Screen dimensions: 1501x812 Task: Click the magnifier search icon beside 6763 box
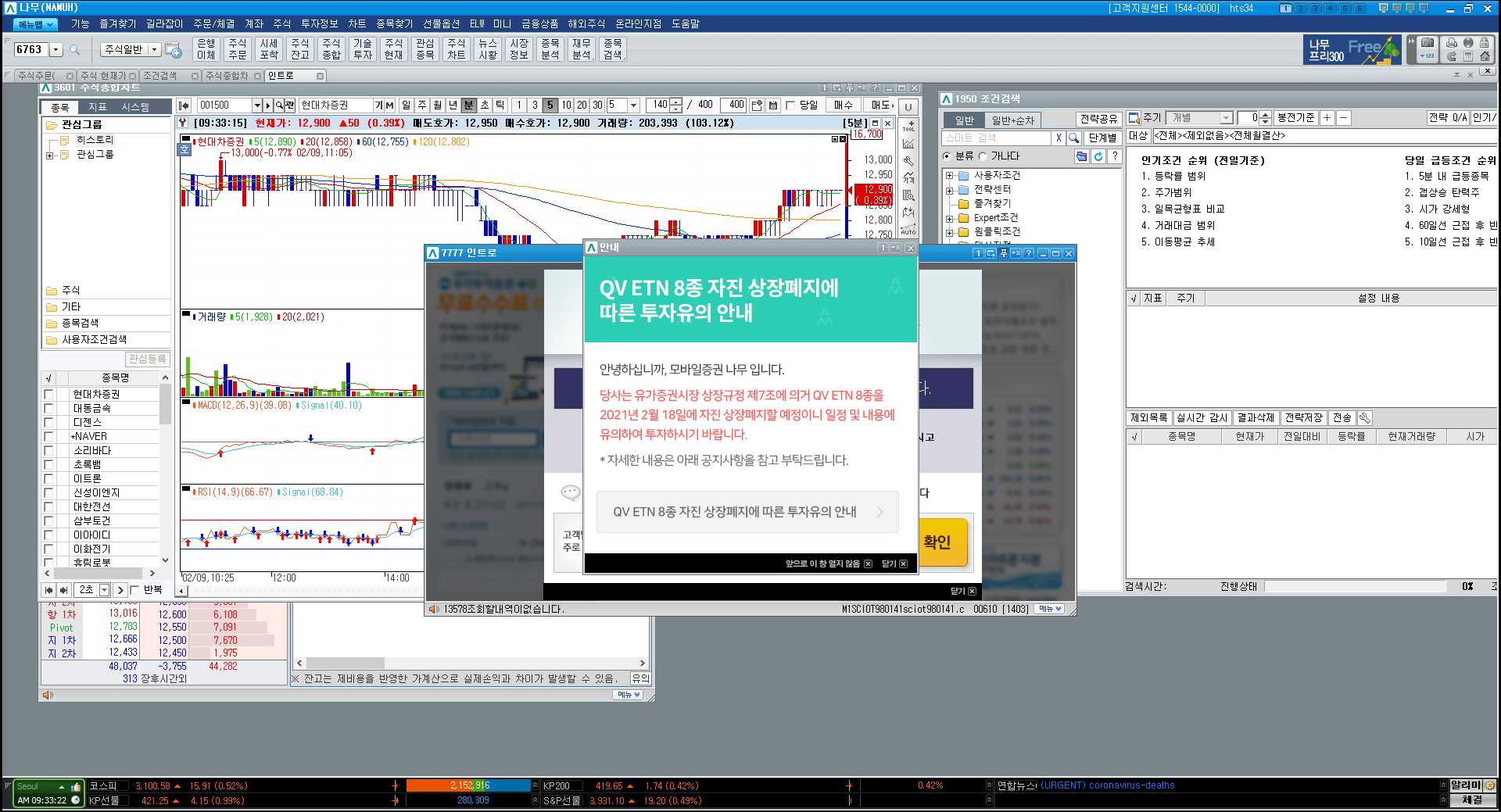click(x=75, y=50)
